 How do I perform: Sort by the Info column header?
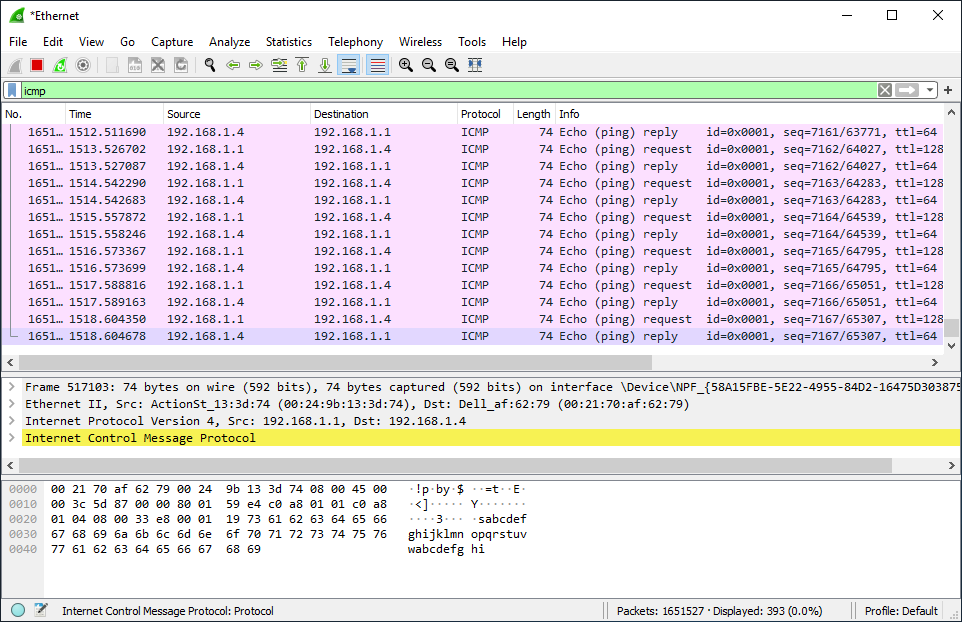click(x=748, y=114)
